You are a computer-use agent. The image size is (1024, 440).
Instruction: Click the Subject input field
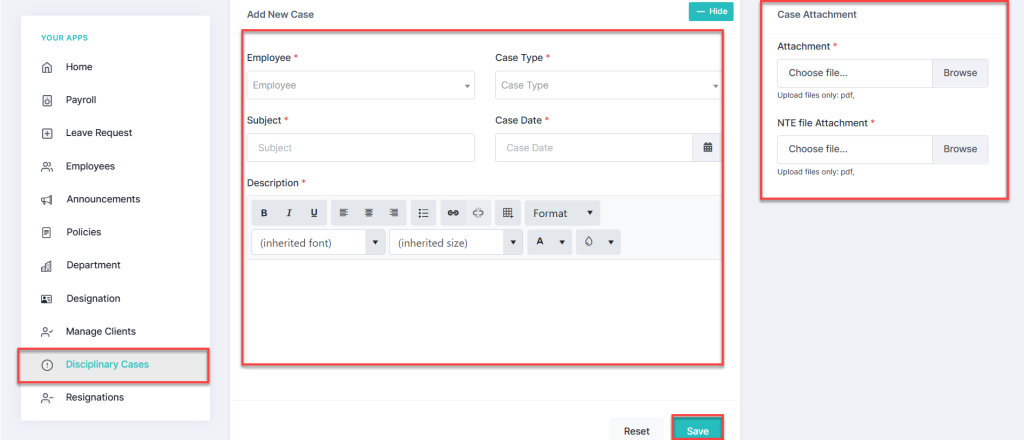(x=360, y=148)
